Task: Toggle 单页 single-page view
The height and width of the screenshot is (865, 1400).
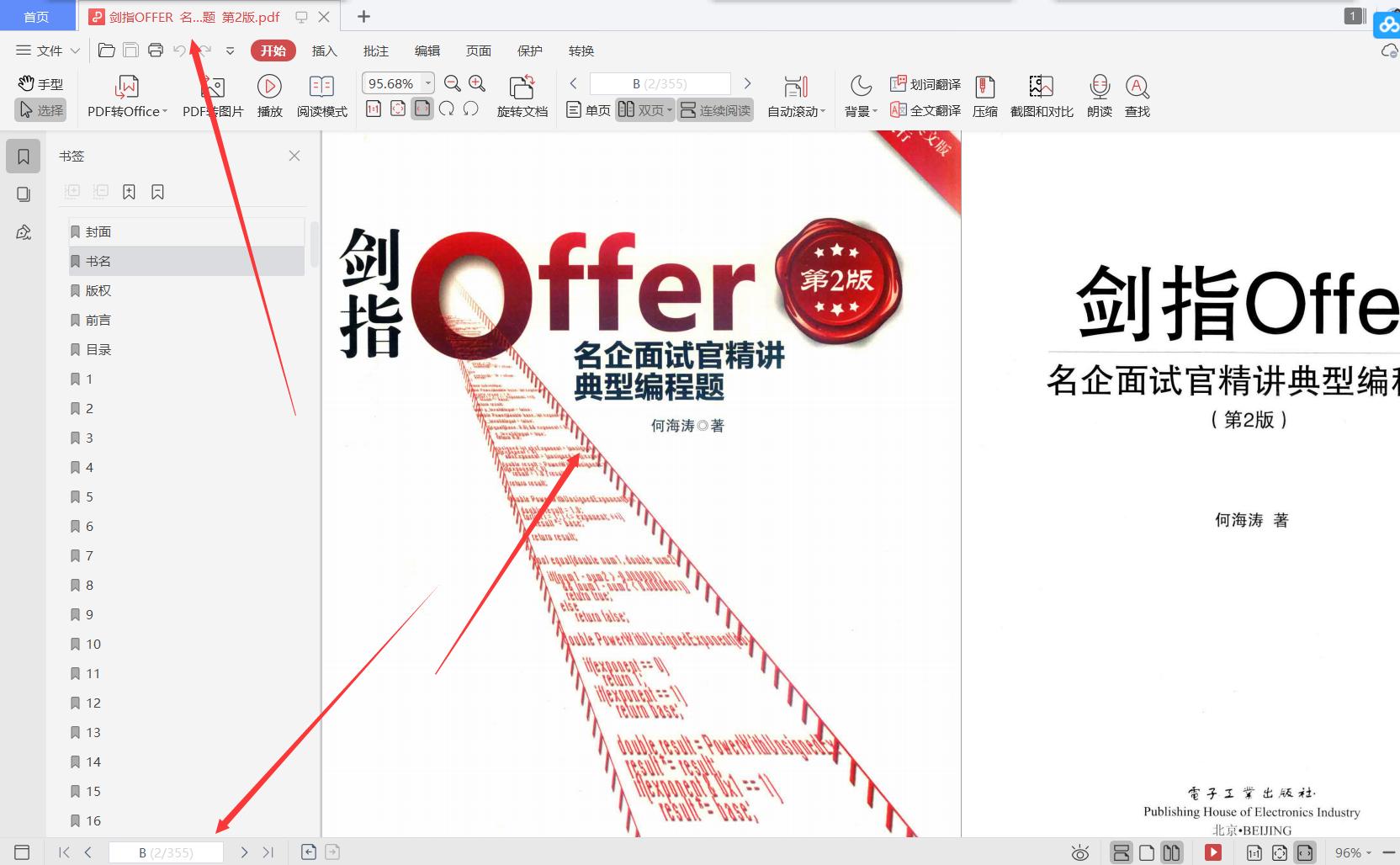Action: (x=586, y=109)
